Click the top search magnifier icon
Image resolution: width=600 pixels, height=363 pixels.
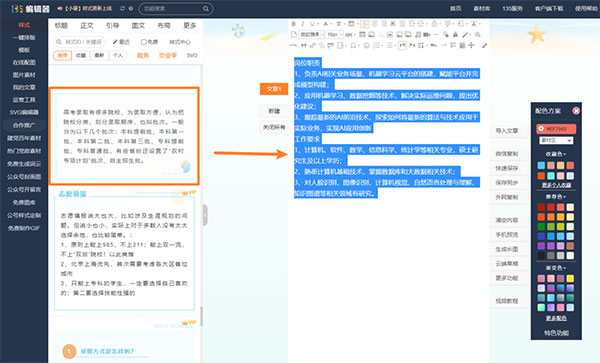click(205, 8)
